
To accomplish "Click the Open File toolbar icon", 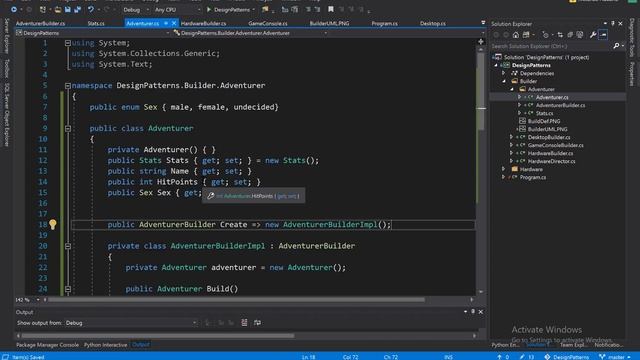I will [x=58, y=9].
